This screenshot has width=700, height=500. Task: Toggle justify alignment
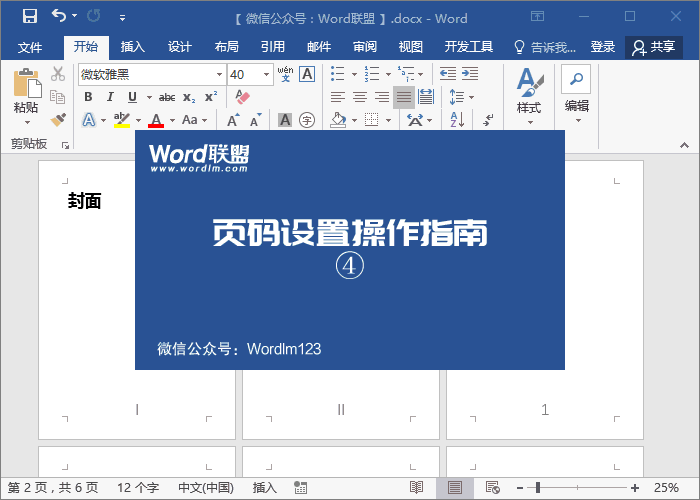(404, 97)
